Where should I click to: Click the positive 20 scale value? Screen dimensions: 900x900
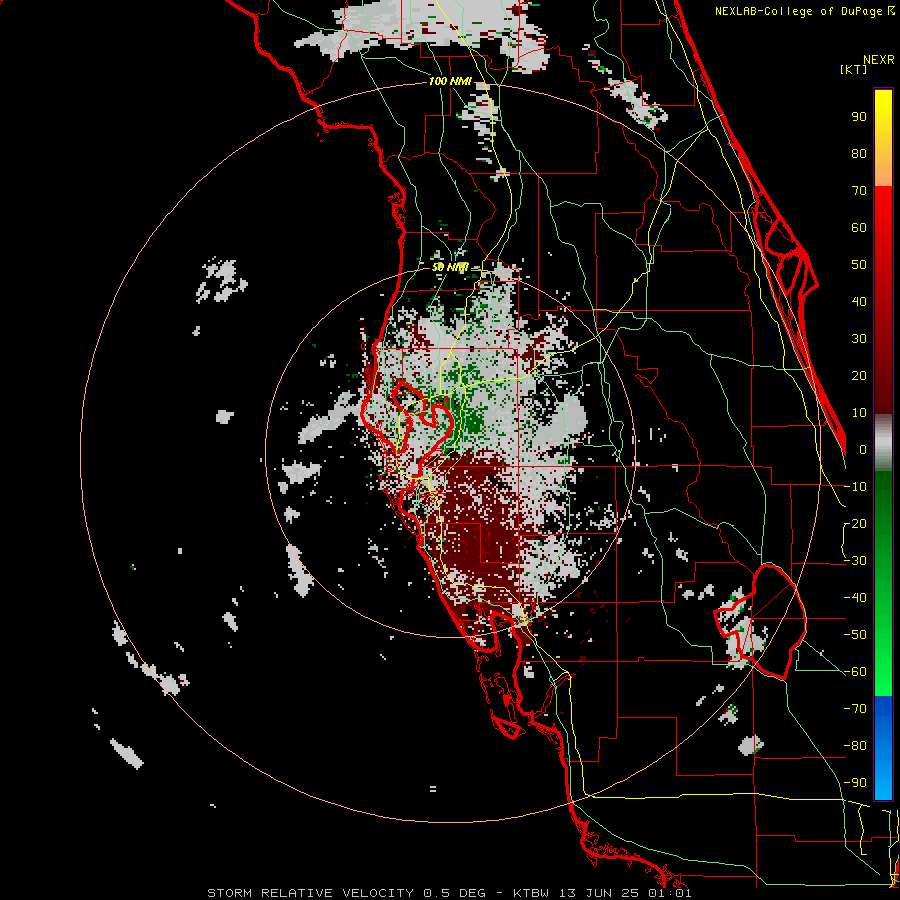point(859,376)
